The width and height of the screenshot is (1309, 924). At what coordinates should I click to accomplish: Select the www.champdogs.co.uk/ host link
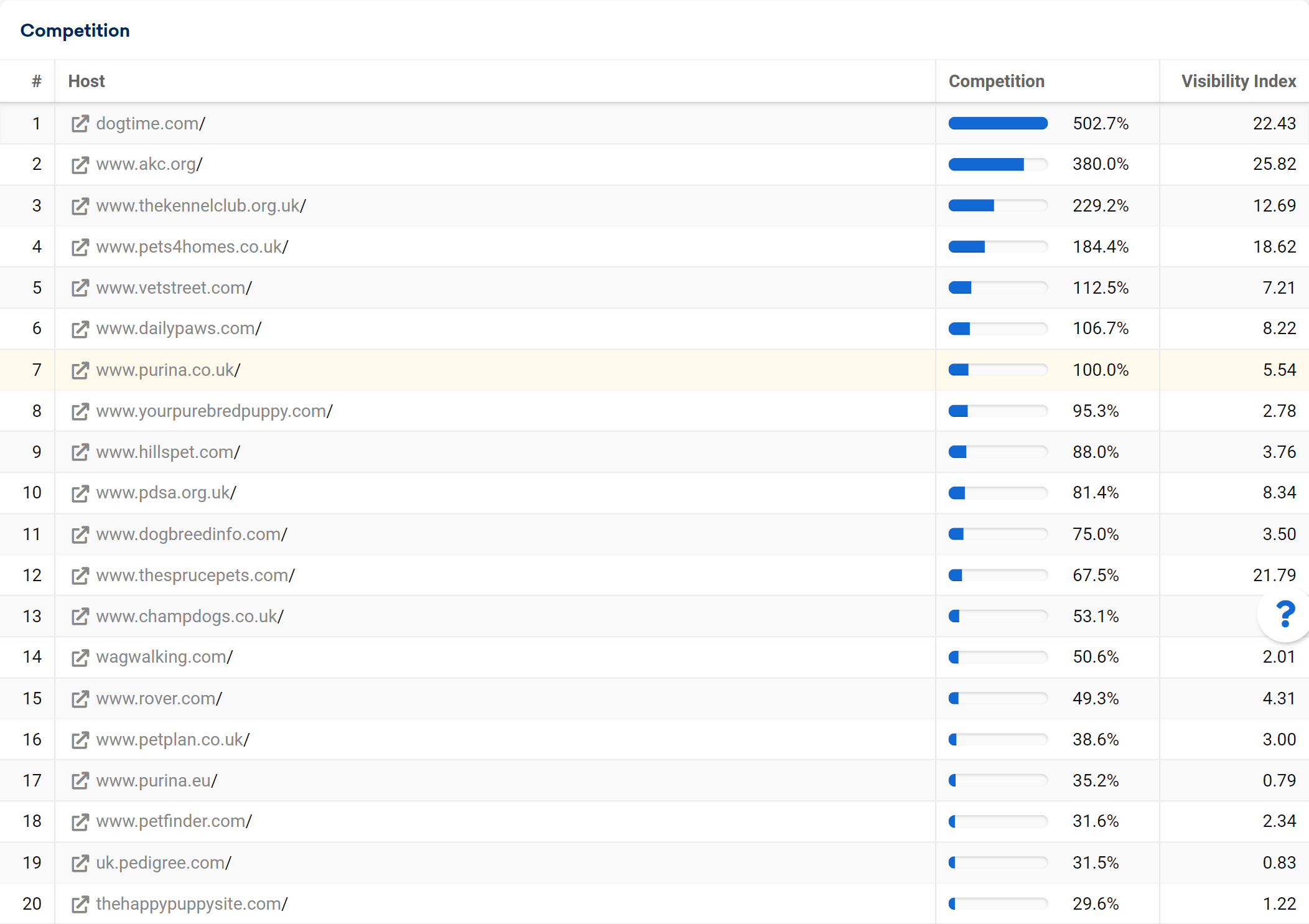pyautogui.click(x=190, y=616)
